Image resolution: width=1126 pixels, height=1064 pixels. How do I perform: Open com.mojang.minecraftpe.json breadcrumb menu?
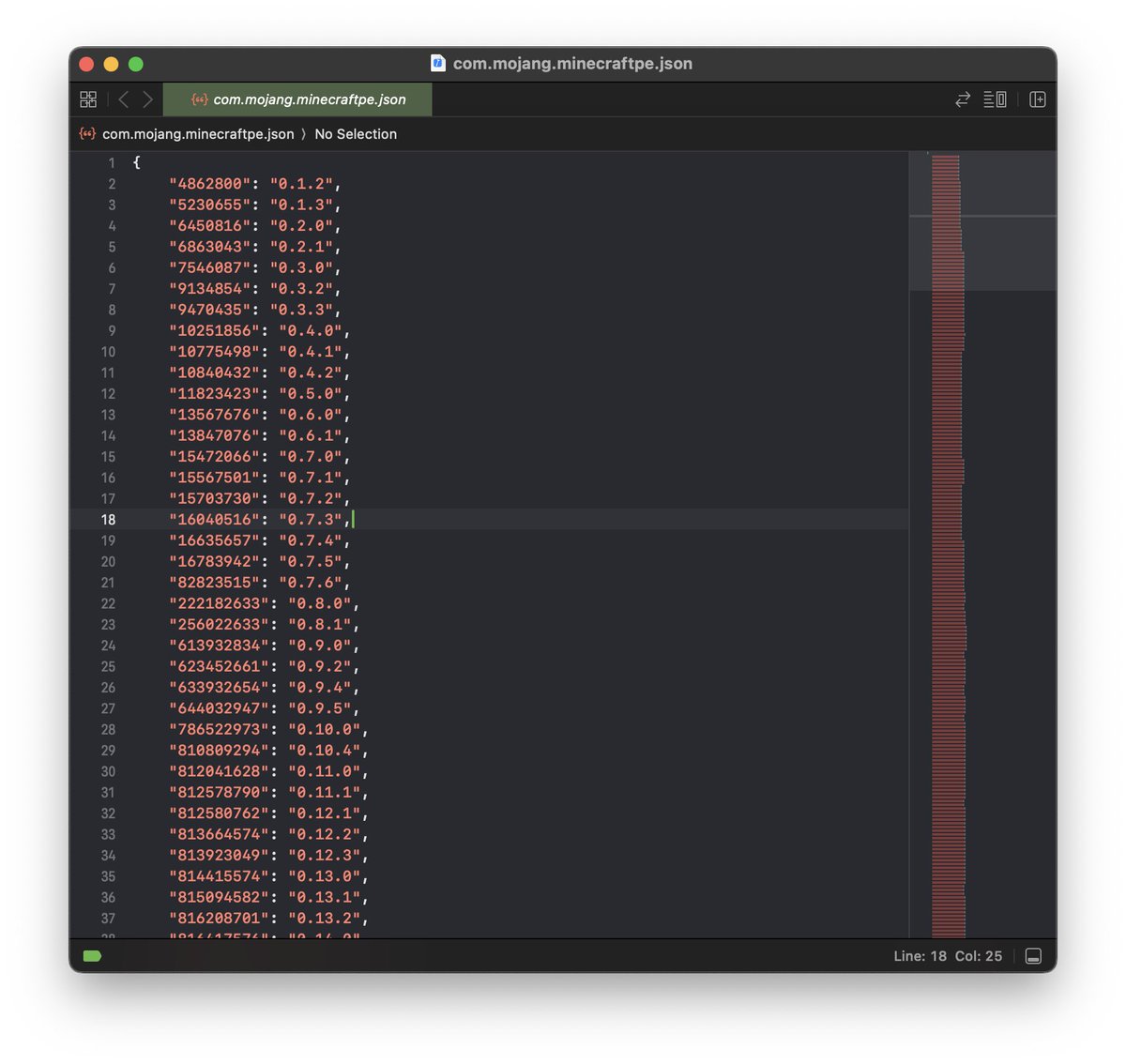tap(198, 134)
